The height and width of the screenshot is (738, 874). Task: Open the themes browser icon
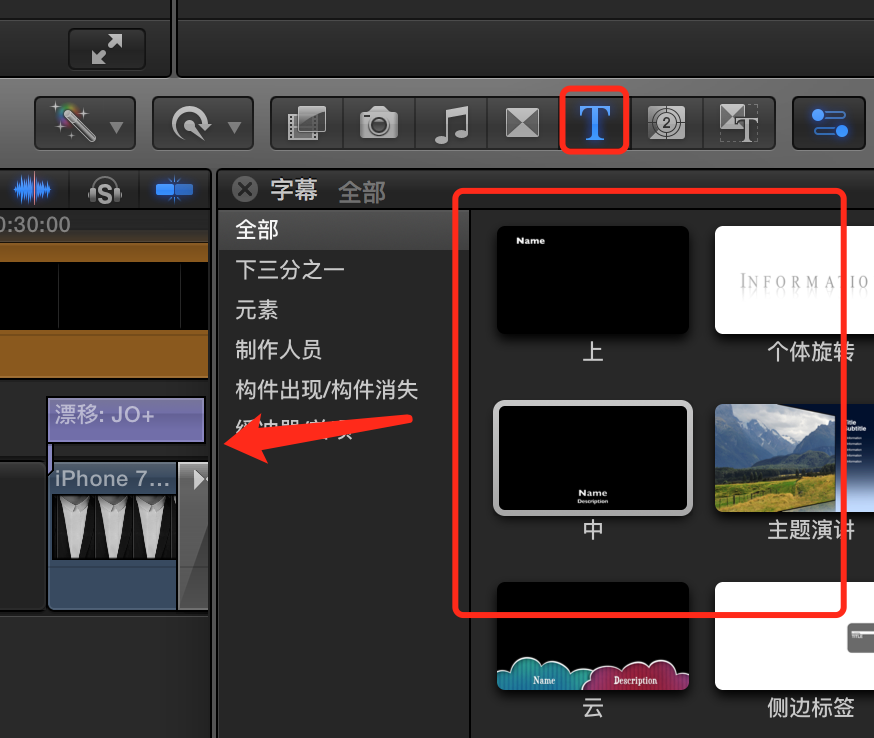click(x=739, y=123)
